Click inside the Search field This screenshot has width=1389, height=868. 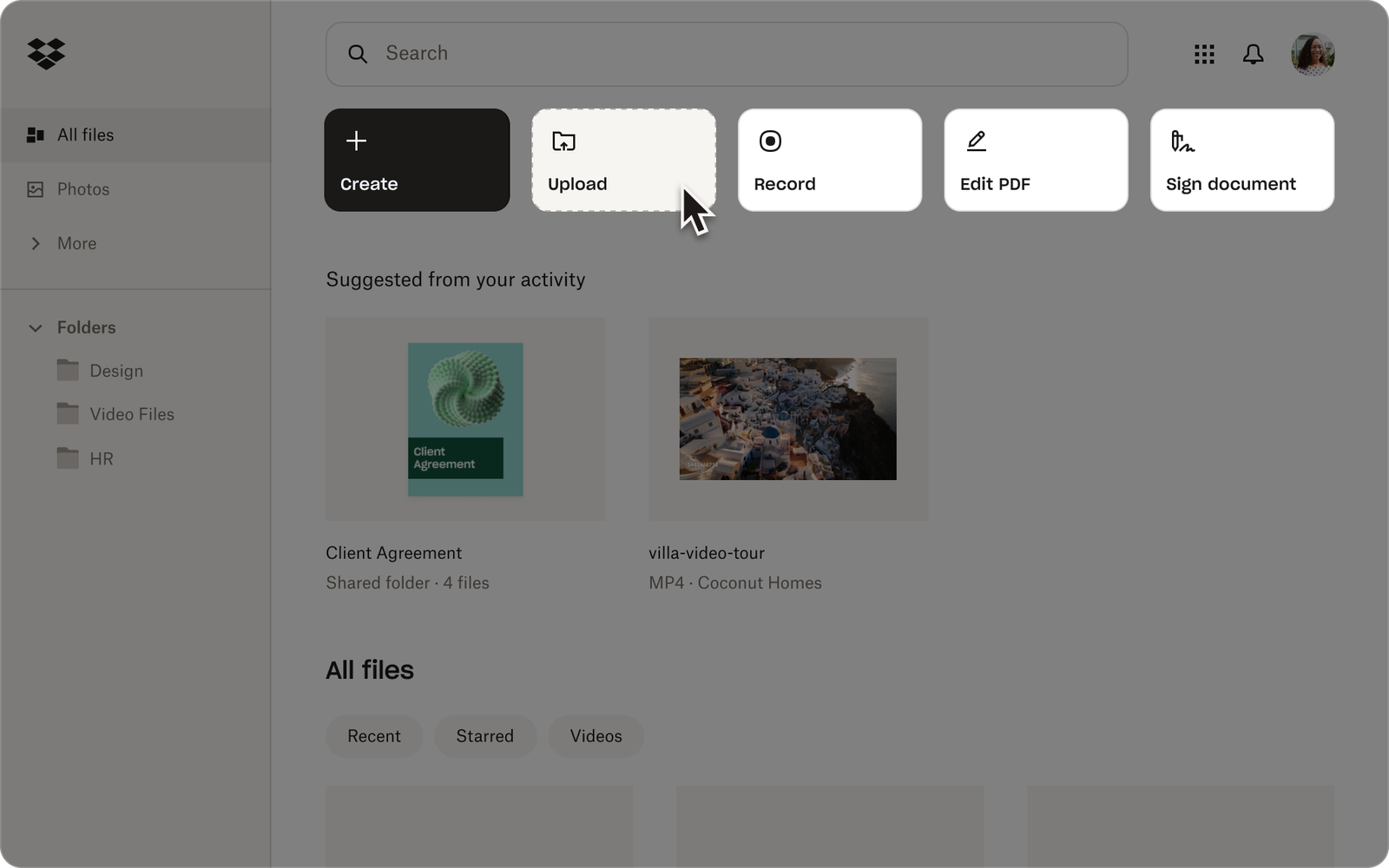click(608, 54)
